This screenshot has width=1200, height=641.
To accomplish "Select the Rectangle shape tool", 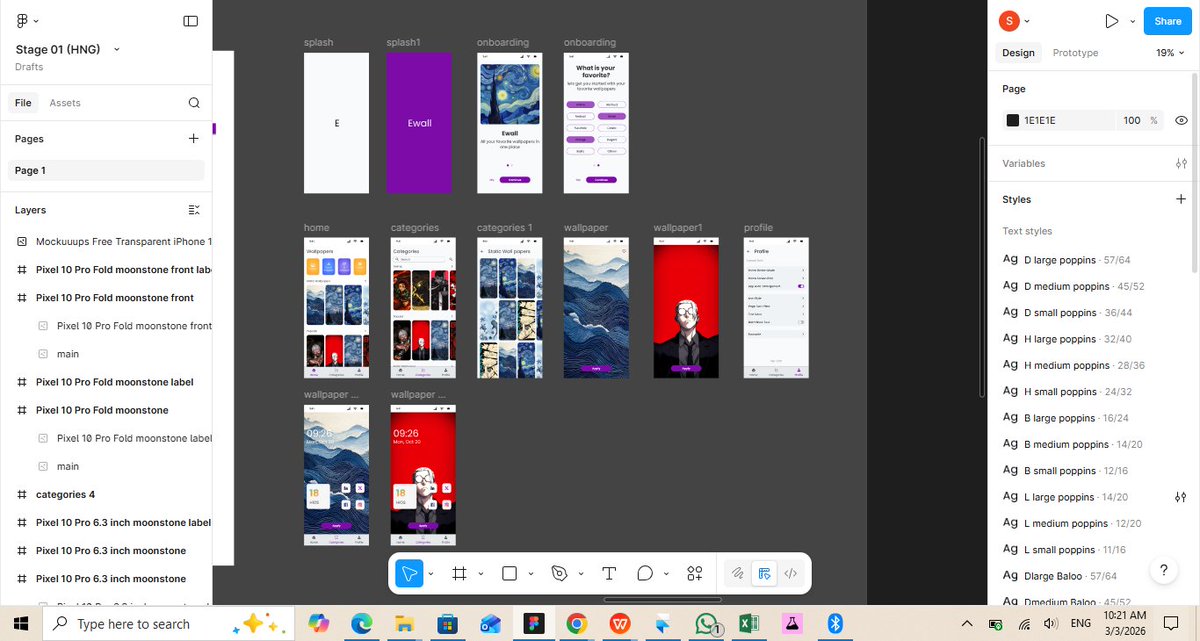I will pyautogui.click(x=509, y=573).
